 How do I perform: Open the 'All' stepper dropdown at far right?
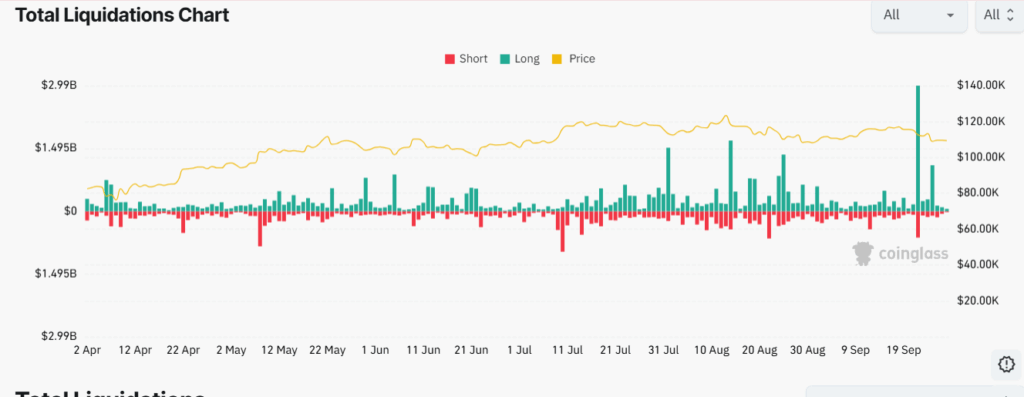(x=999, y=15)
